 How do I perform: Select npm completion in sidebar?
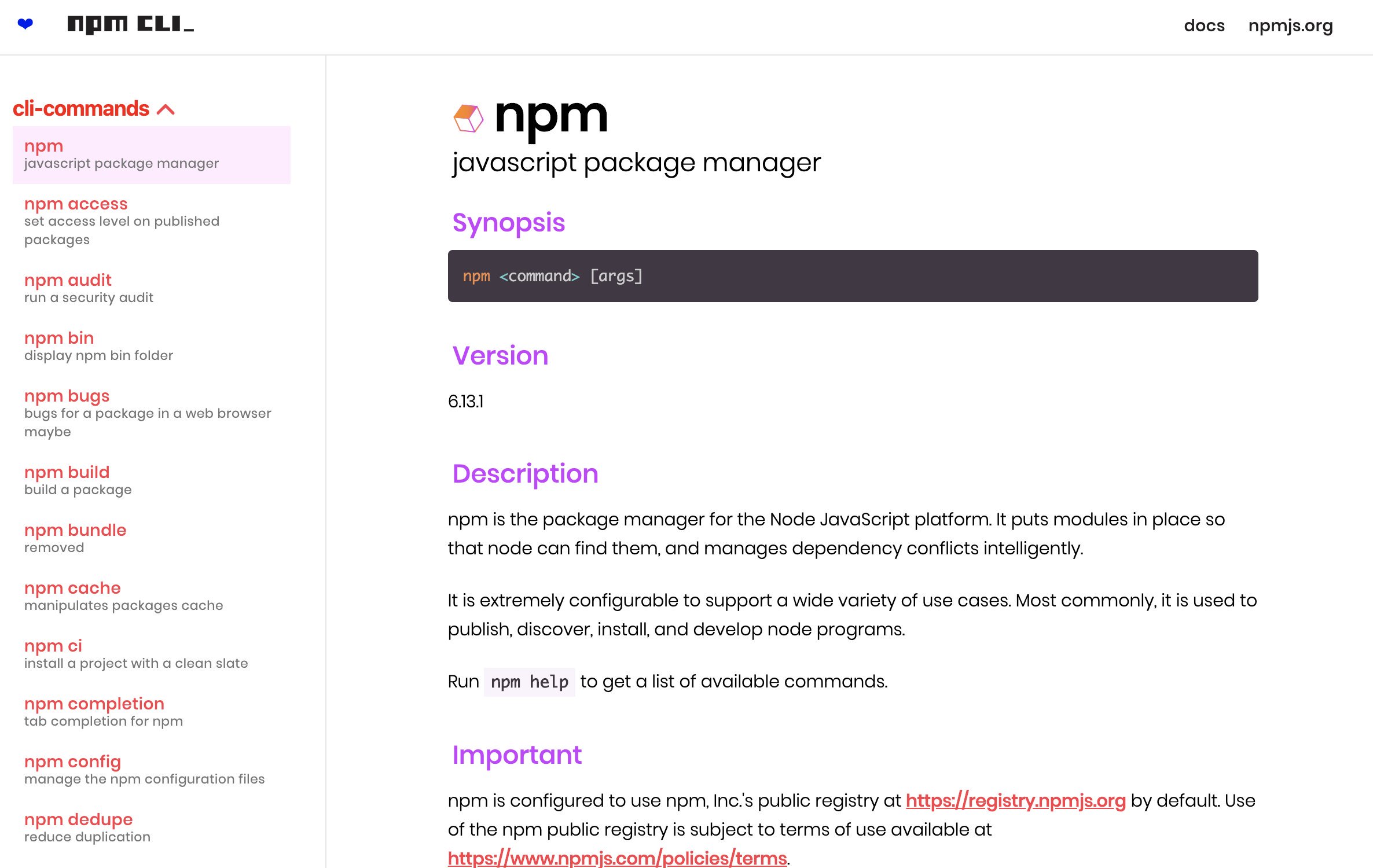pyautogui.click(x=152, y=712)
